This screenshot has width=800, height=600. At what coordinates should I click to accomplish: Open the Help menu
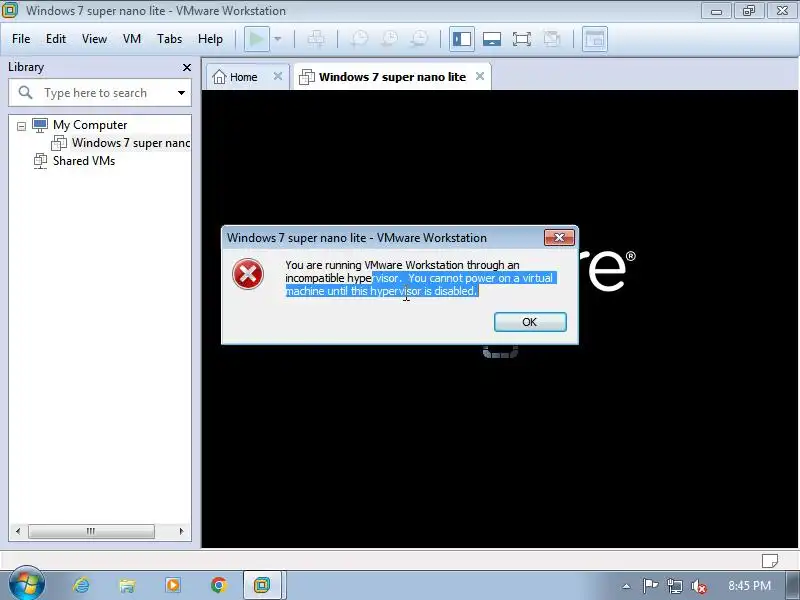tap(210, 39)
